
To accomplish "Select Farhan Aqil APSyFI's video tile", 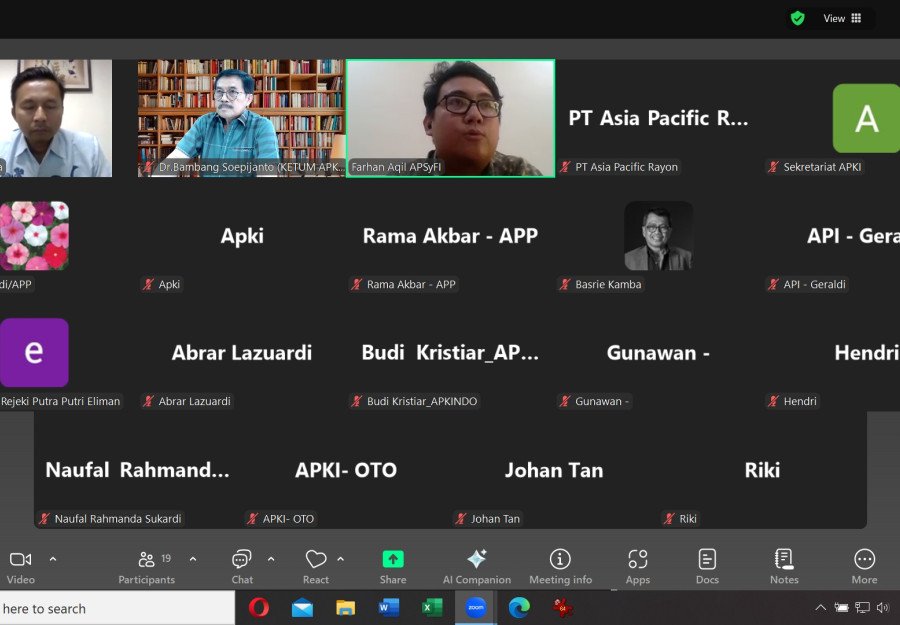I will pyautogui.click(x=451, y=118).
